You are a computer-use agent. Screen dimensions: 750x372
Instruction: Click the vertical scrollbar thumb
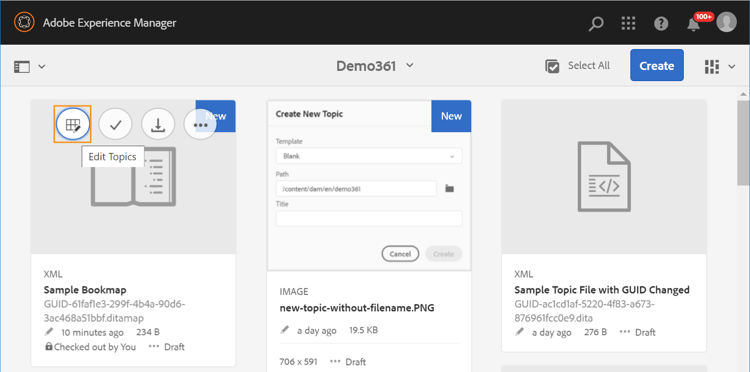pyautogui.click(x=743, y=142)
